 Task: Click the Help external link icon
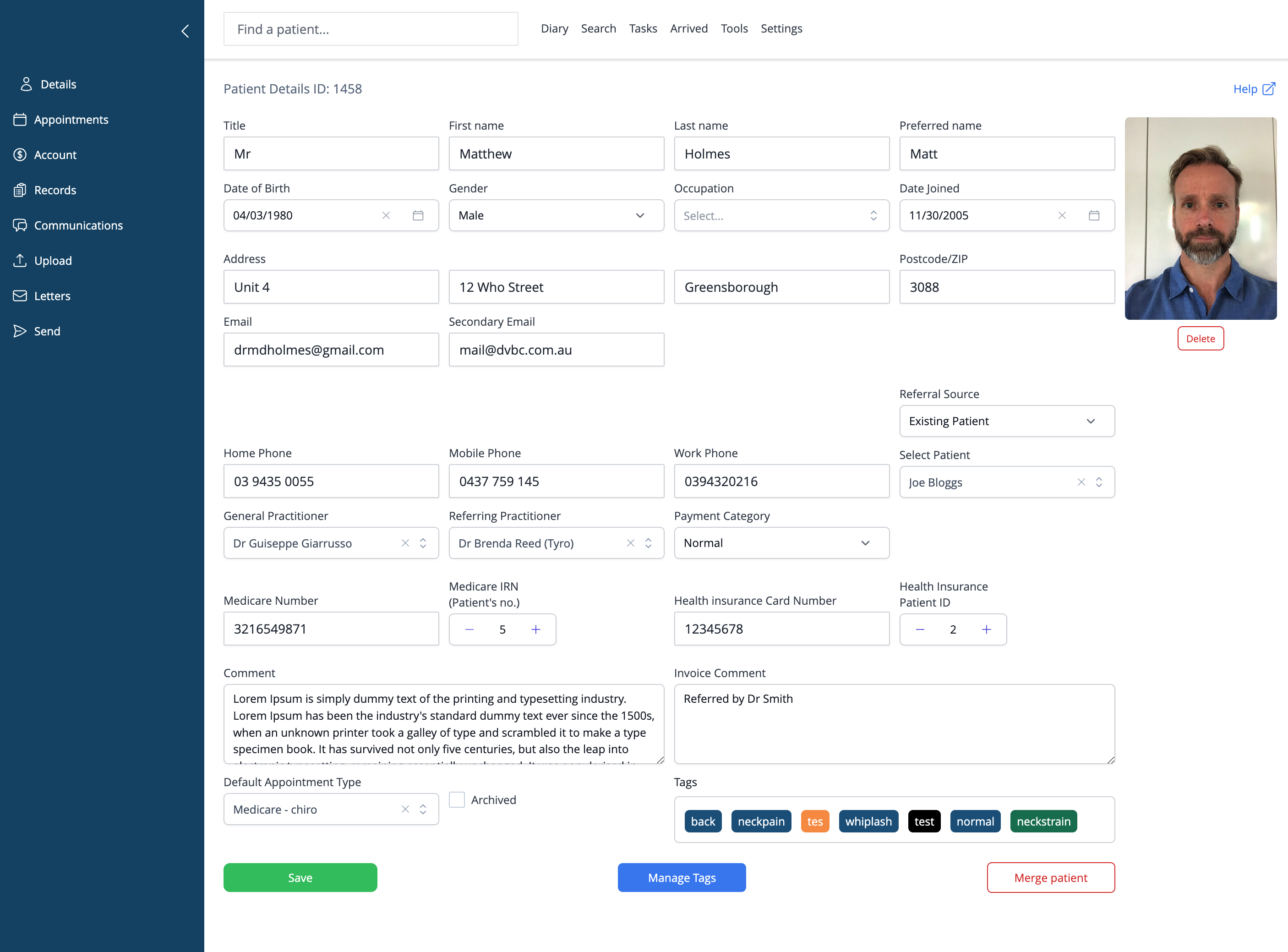click(x=1268, y=89)
